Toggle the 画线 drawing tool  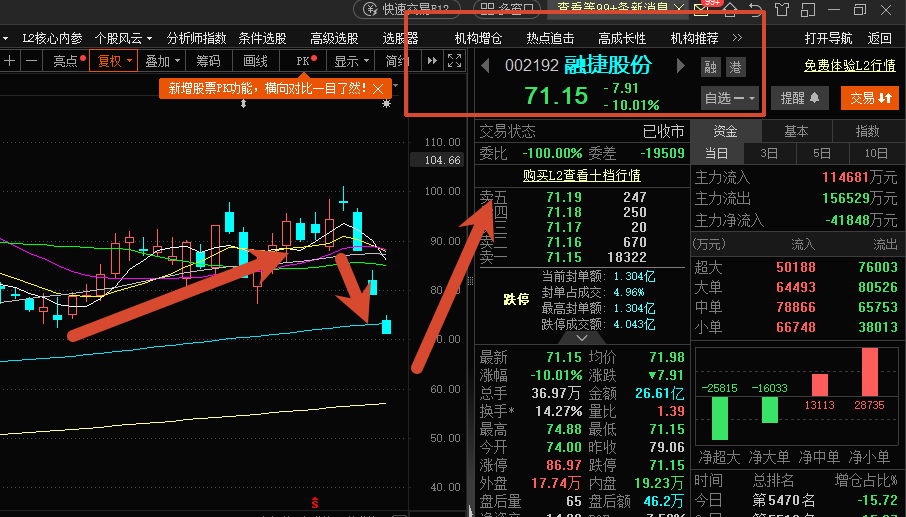(x=255, y=61)
